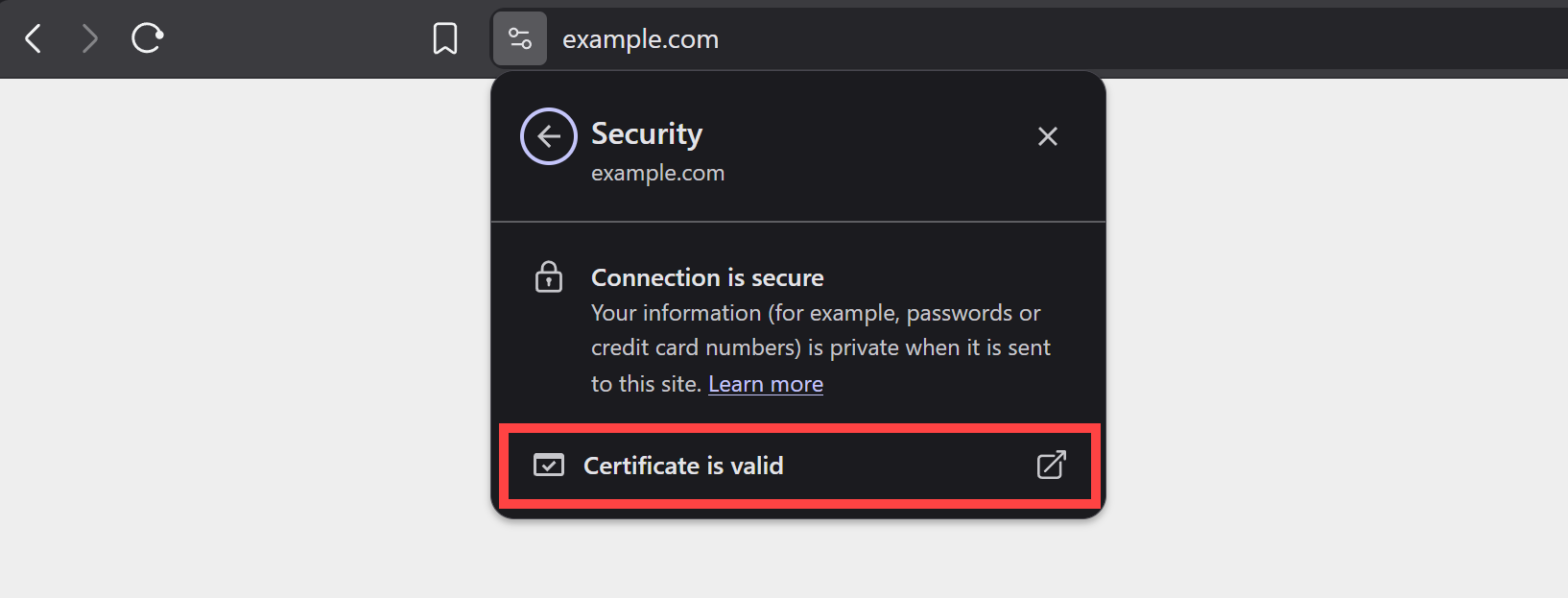Click the example.com subtitle under Security
The image size is (1568, 598).
[657, 174]
